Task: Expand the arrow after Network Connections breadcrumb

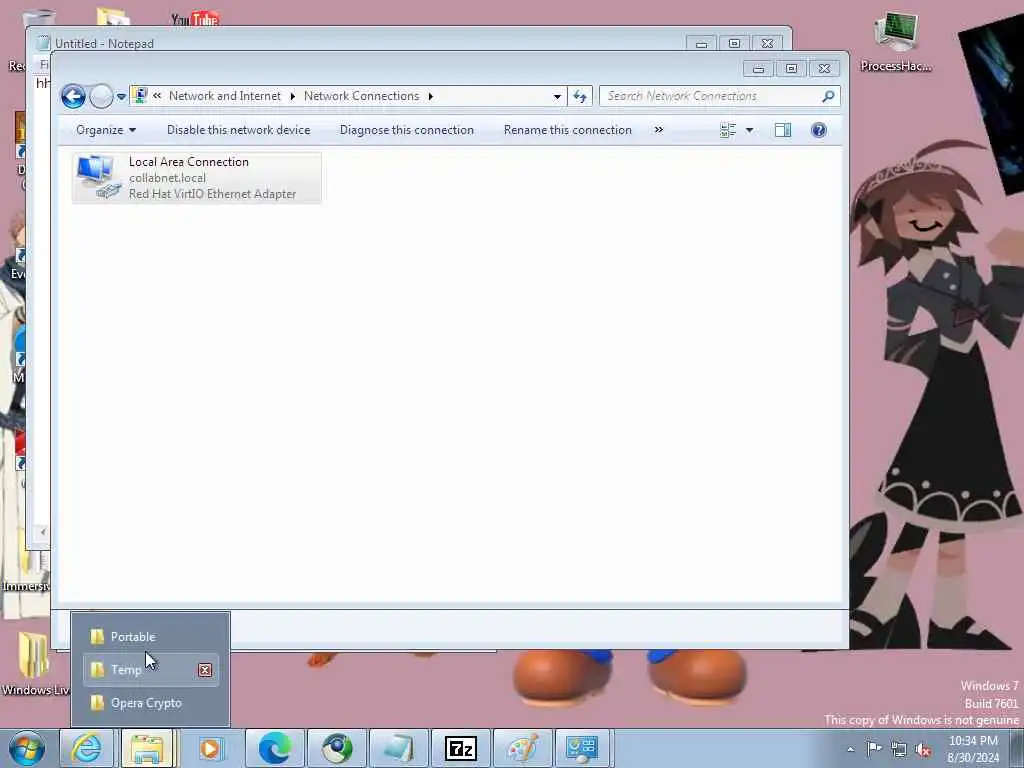Action: click(x=431, y=96)
